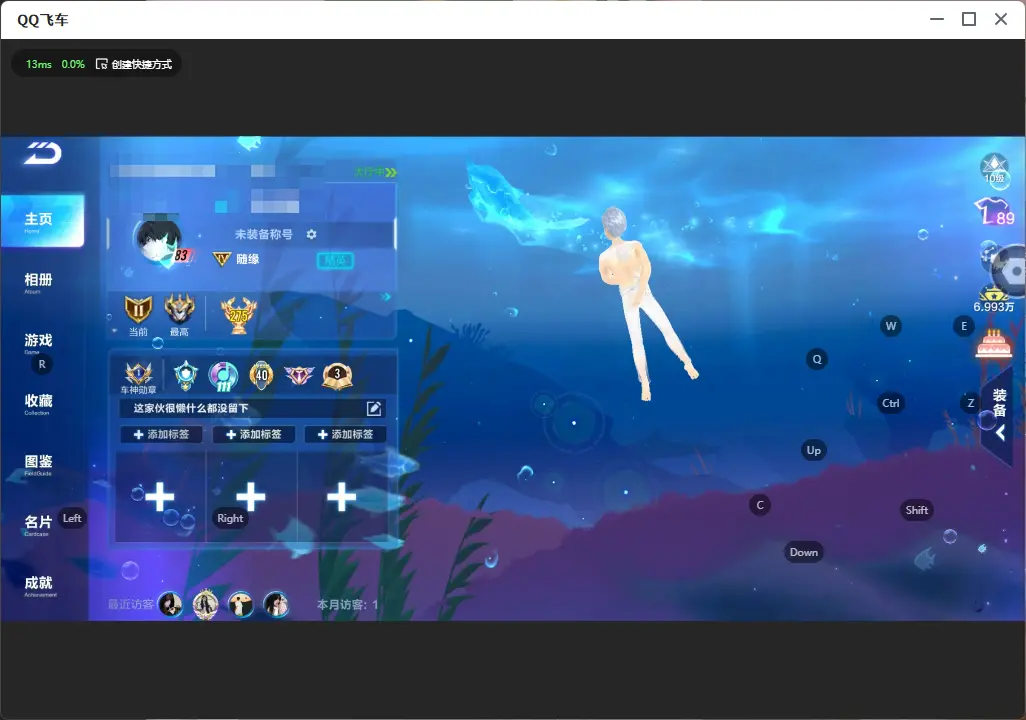Click the 当前 current rank badge
Screen dimensions: 1026x720
coord(138,310)
